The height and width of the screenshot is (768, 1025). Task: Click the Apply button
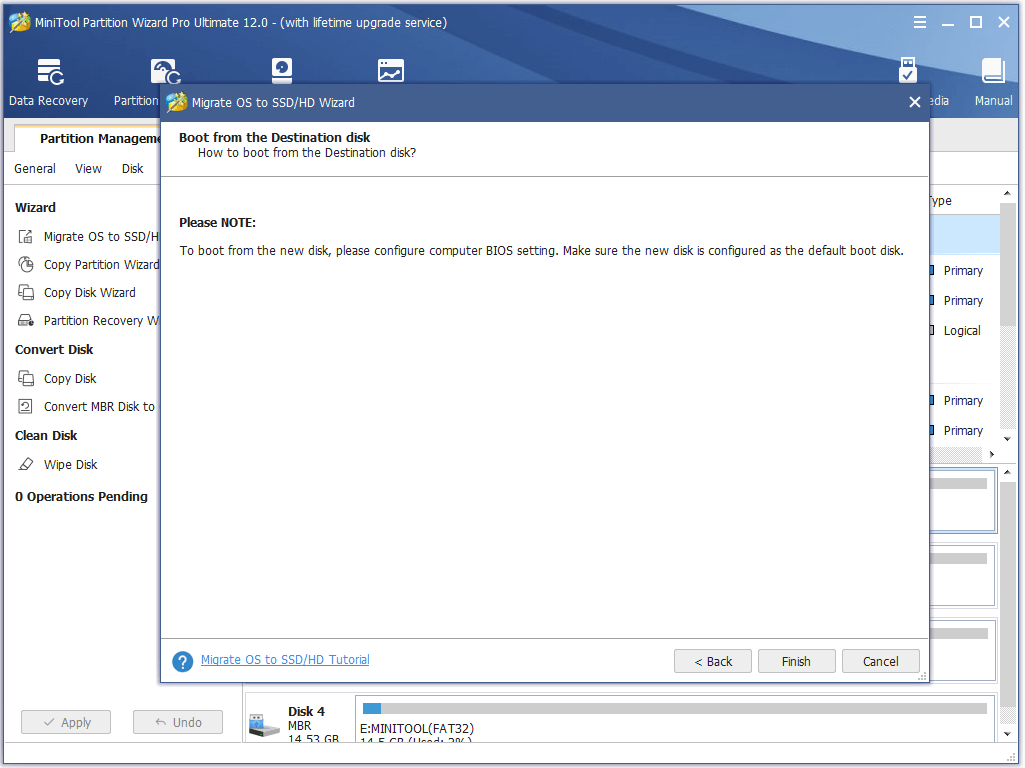tap(66, 722)
